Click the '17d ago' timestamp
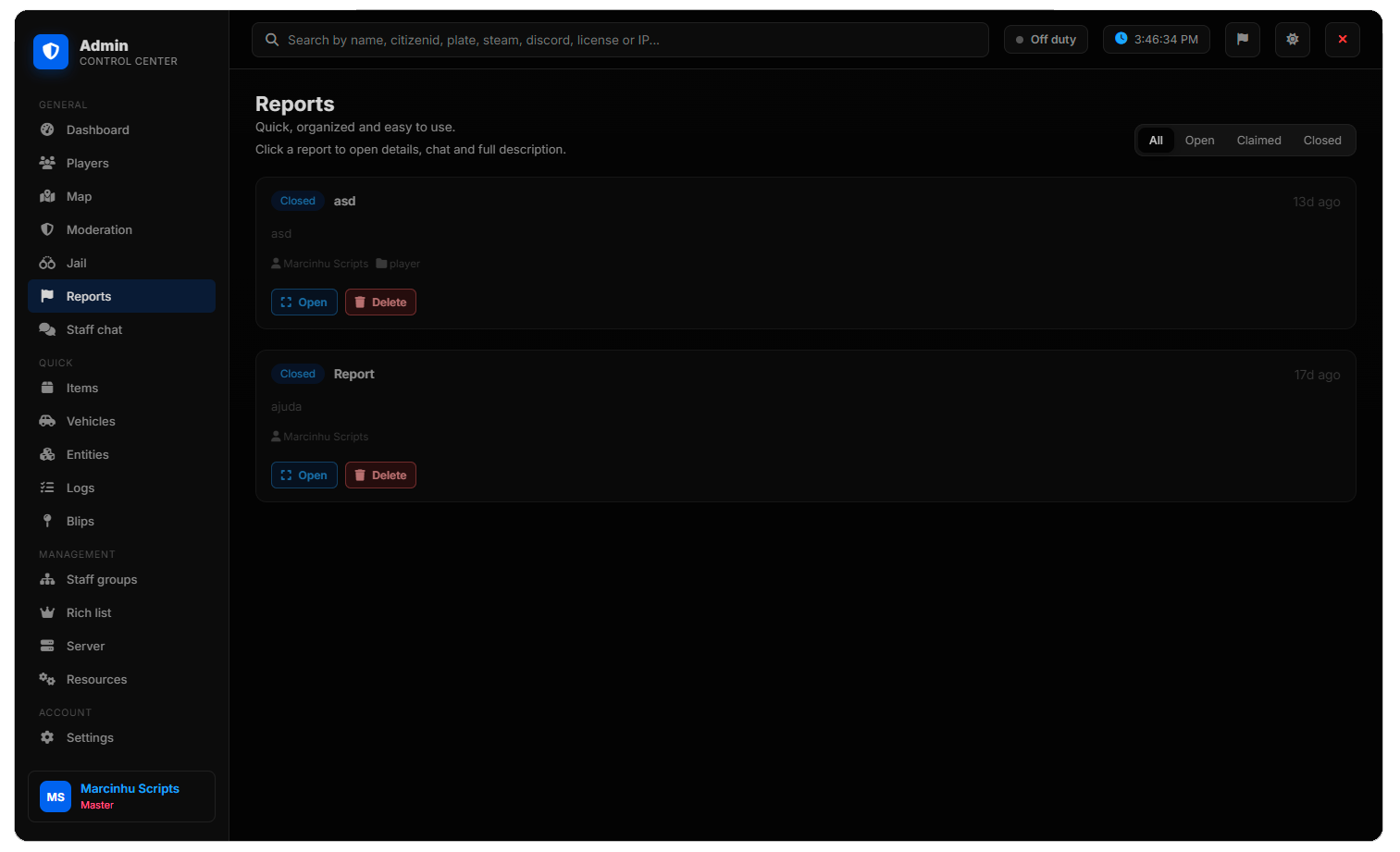Image resolution: width=1400 pixels, height=852 pixels. click(x=1317, y=375)
